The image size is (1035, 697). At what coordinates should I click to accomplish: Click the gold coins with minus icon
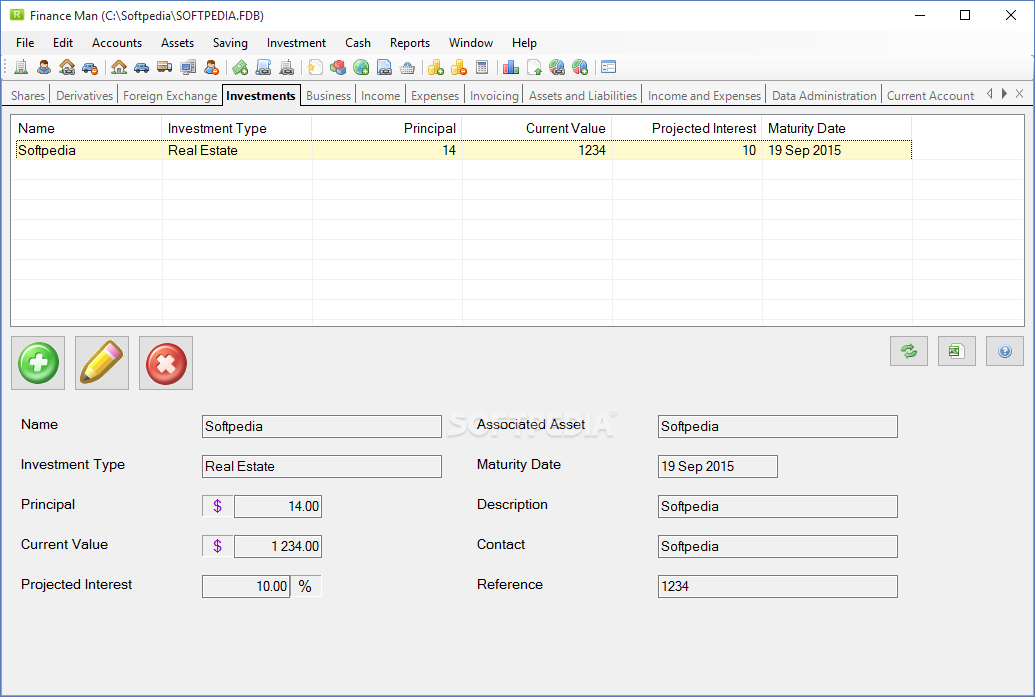[x=459, y=67]
